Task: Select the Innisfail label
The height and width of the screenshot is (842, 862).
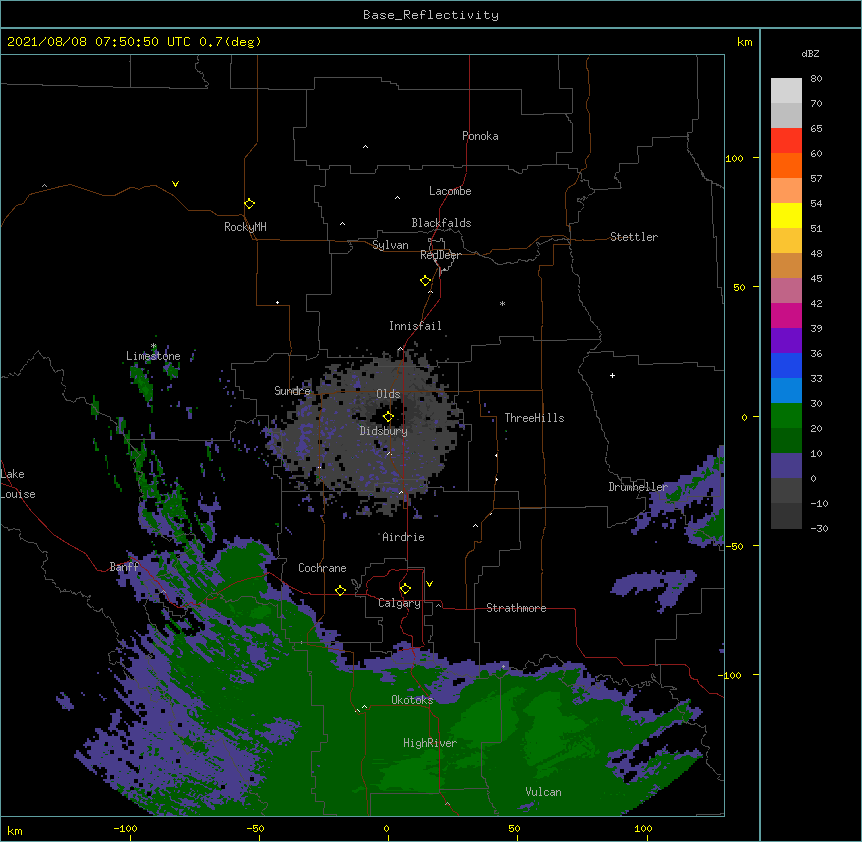Action: (415, 326)
